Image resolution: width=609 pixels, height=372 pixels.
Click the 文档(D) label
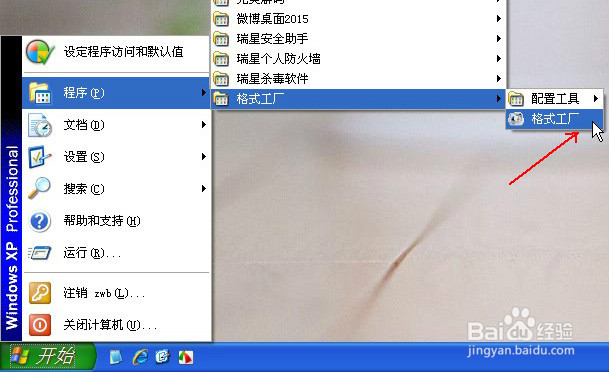pos(84,125)
